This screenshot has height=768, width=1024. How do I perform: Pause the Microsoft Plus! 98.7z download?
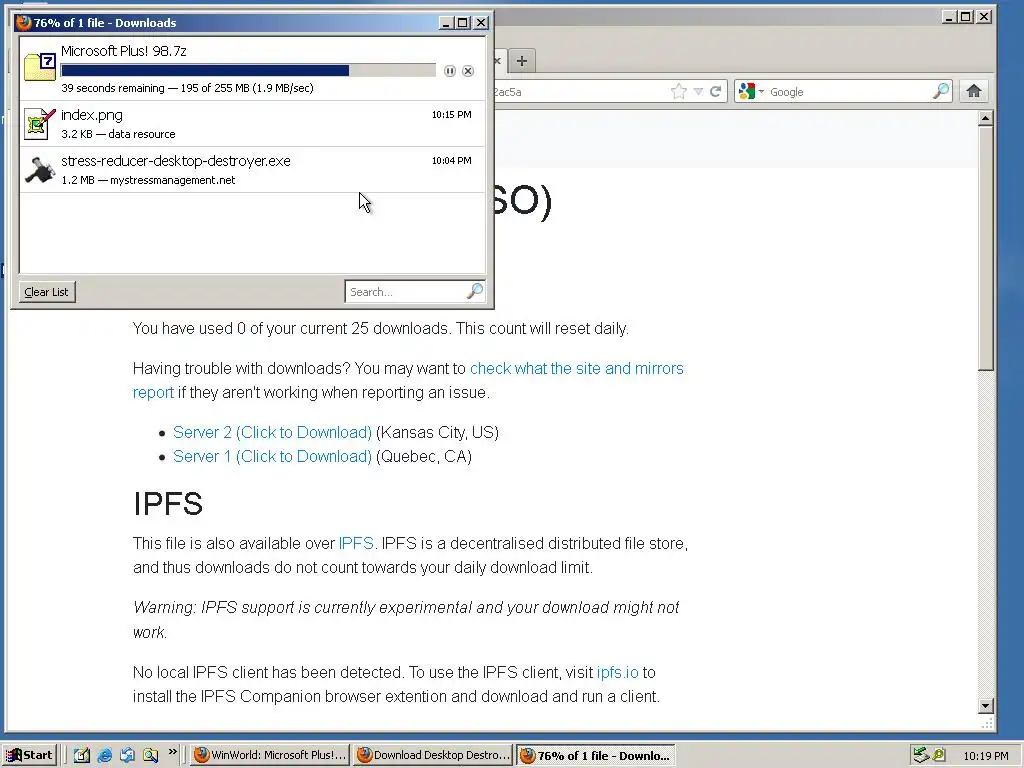(x=449, y=71)
